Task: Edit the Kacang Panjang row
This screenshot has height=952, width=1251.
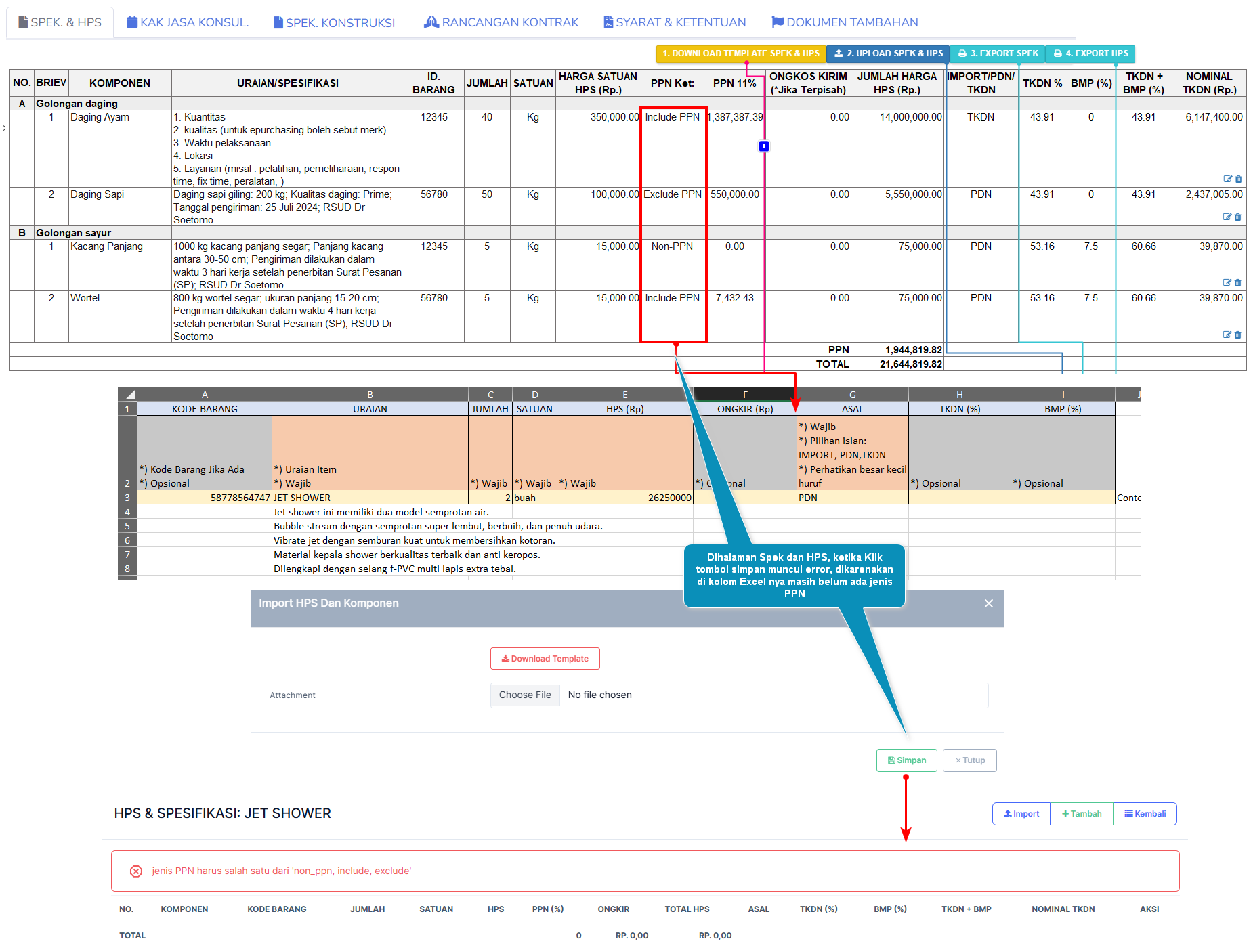Action: pyautogui.click(x=1227, y=282)
